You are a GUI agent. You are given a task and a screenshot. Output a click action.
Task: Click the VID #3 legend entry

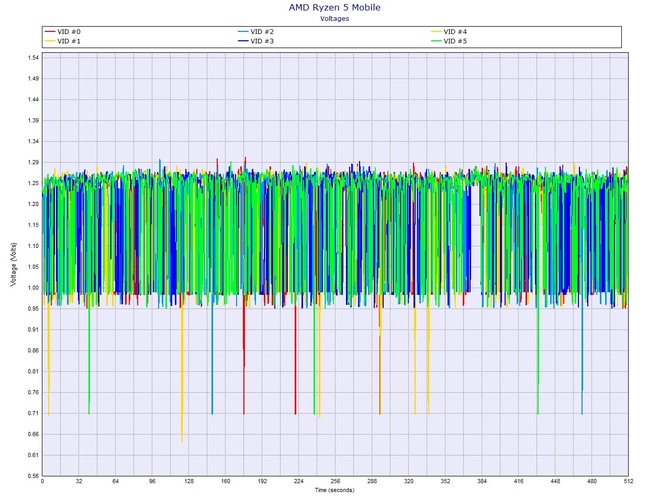click(256, 41)
